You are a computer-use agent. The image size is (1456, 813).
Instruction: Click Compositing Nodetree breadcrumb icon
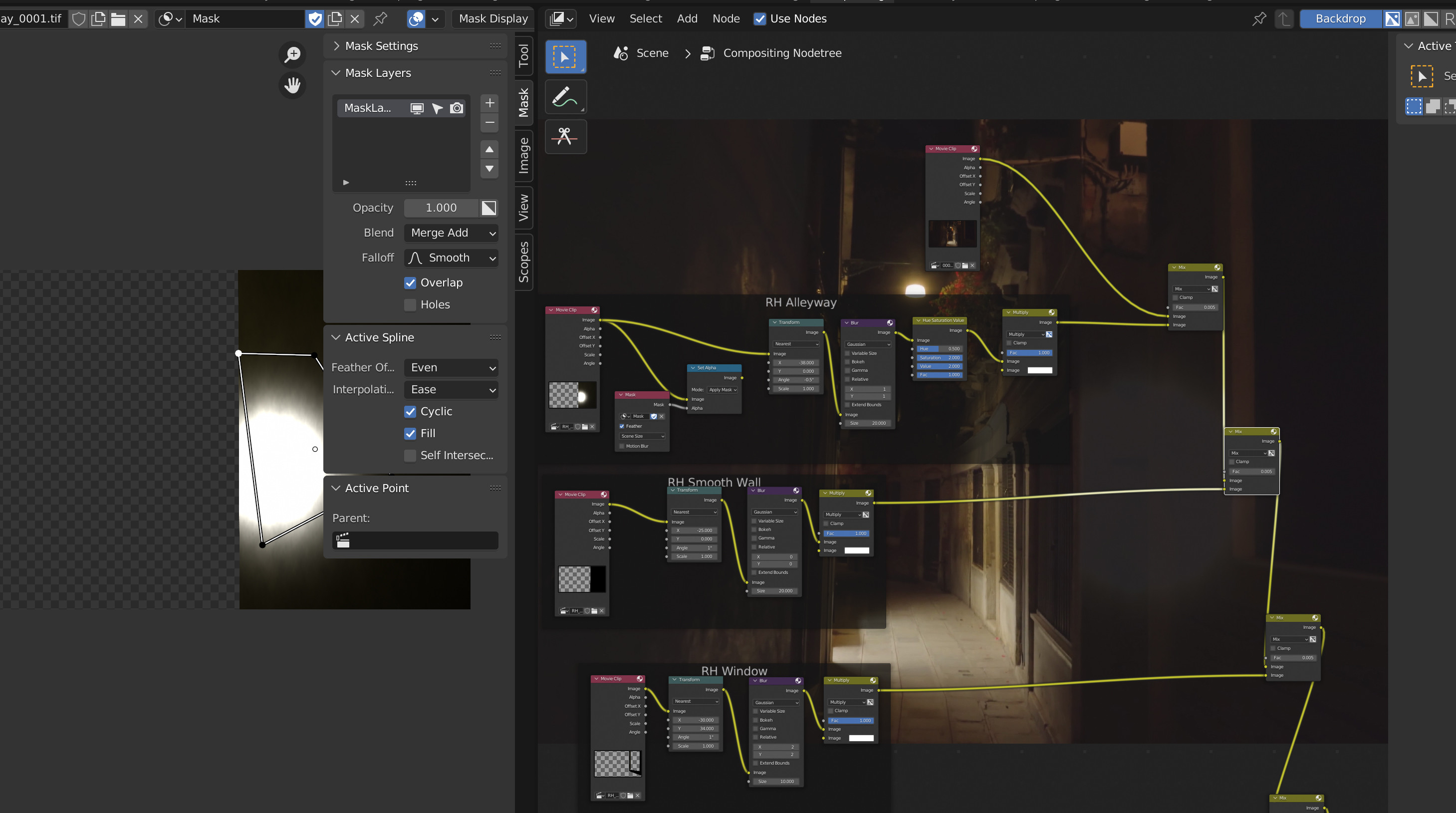coord(708,53)
